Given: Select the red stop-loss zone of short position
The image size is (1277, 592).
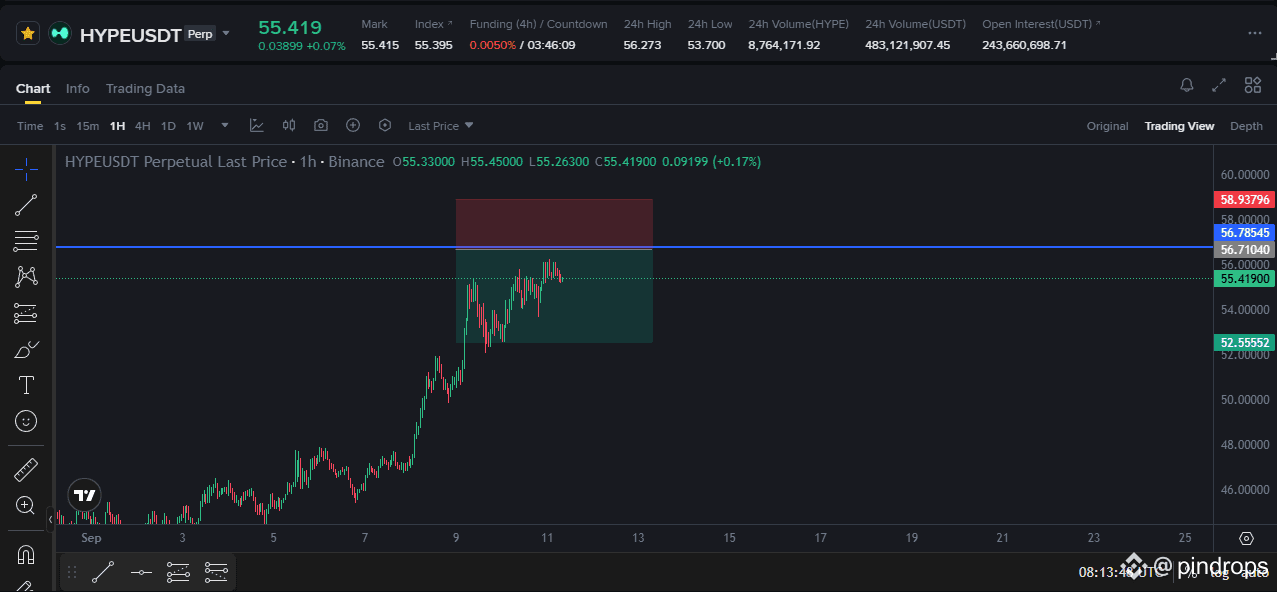Looking at the screenshot, I should [x=554, y=223].
